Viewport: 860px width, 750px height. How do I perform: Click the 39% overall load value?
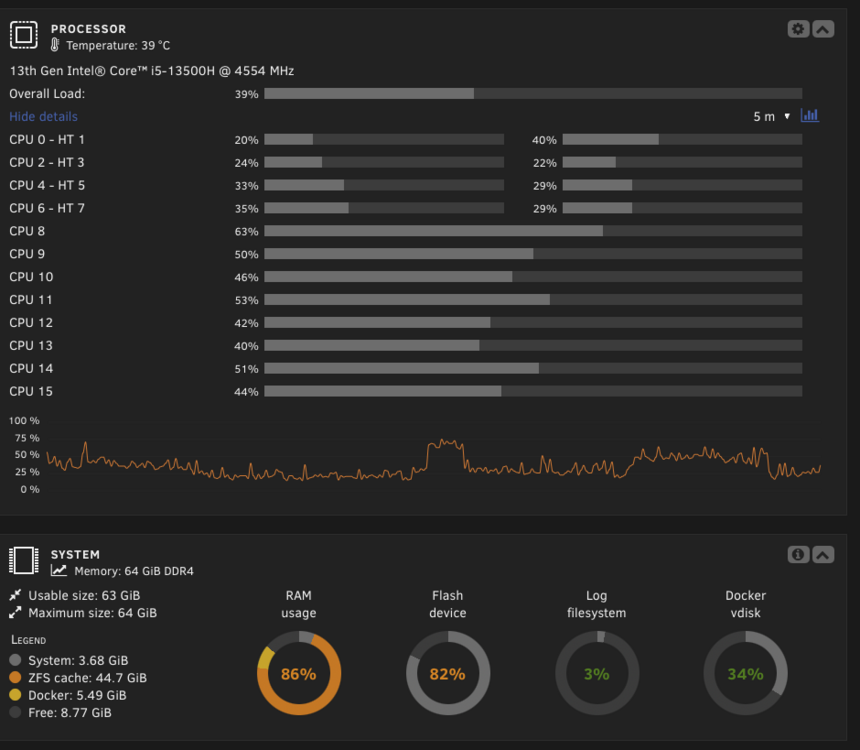246,94
